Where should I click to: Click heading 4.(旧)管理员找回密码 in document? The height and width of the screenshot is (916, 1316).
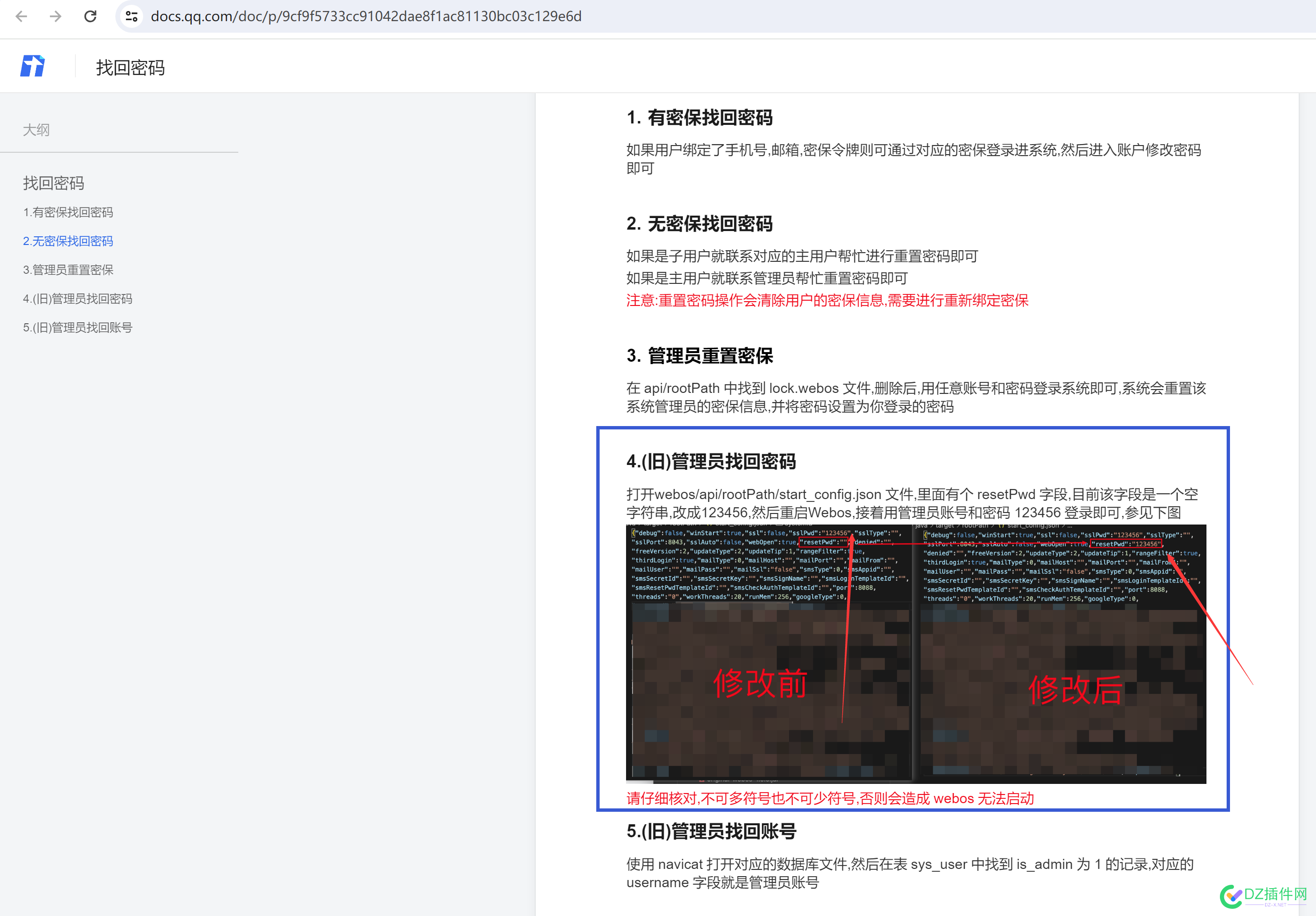pos(711,462)
